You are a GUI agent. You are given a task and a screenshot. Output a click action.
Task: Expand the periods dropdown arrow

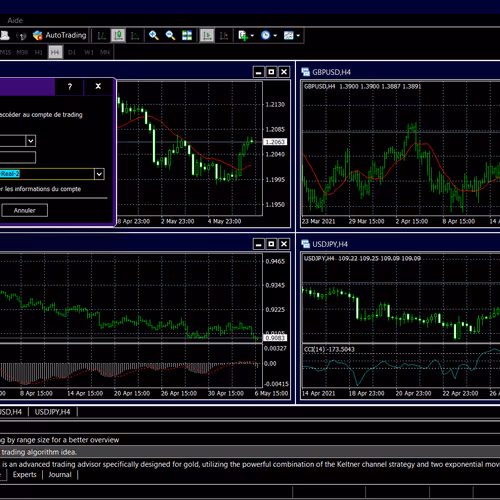(275, 35)
